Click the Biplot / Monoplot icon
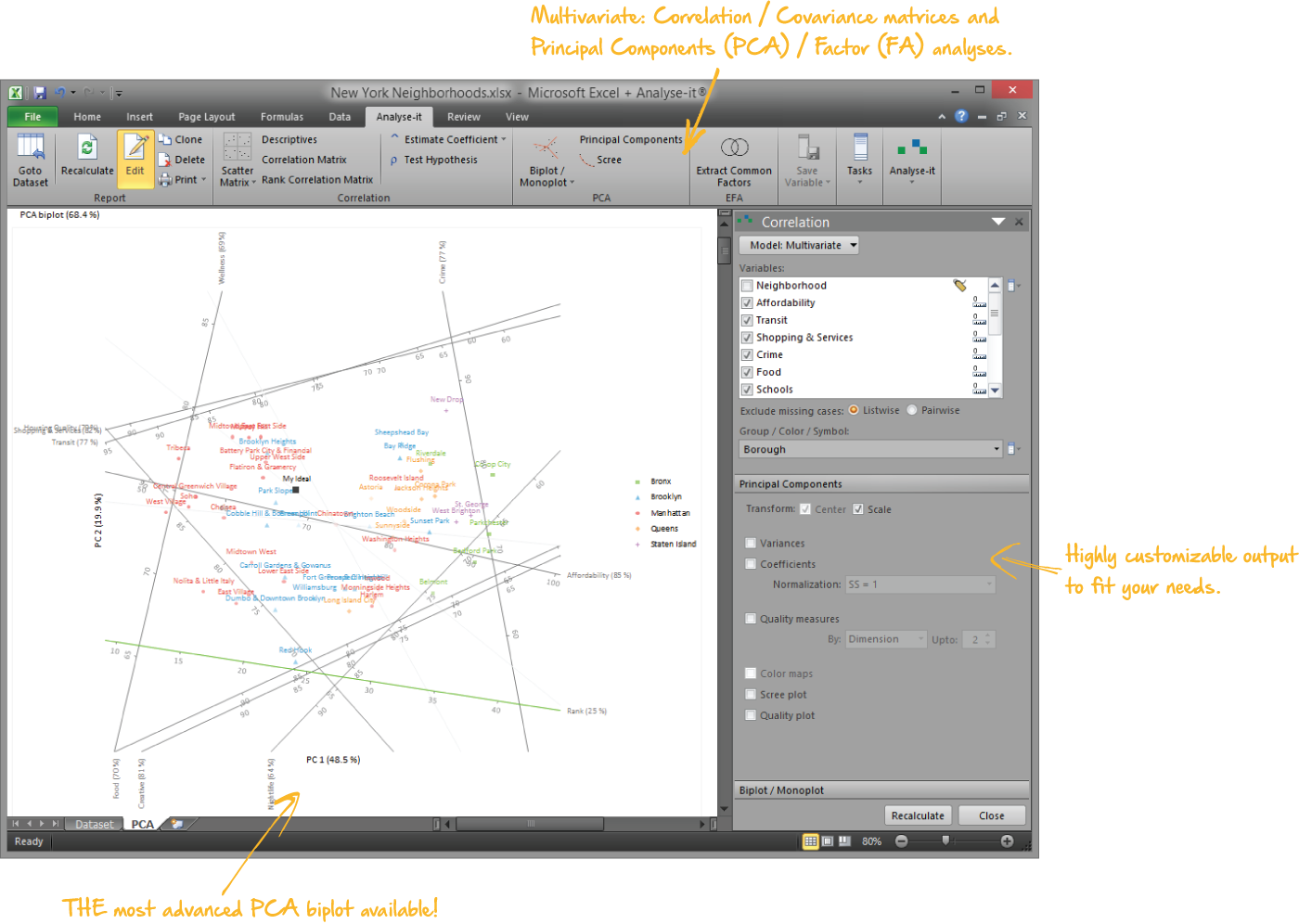 (546, 148)
